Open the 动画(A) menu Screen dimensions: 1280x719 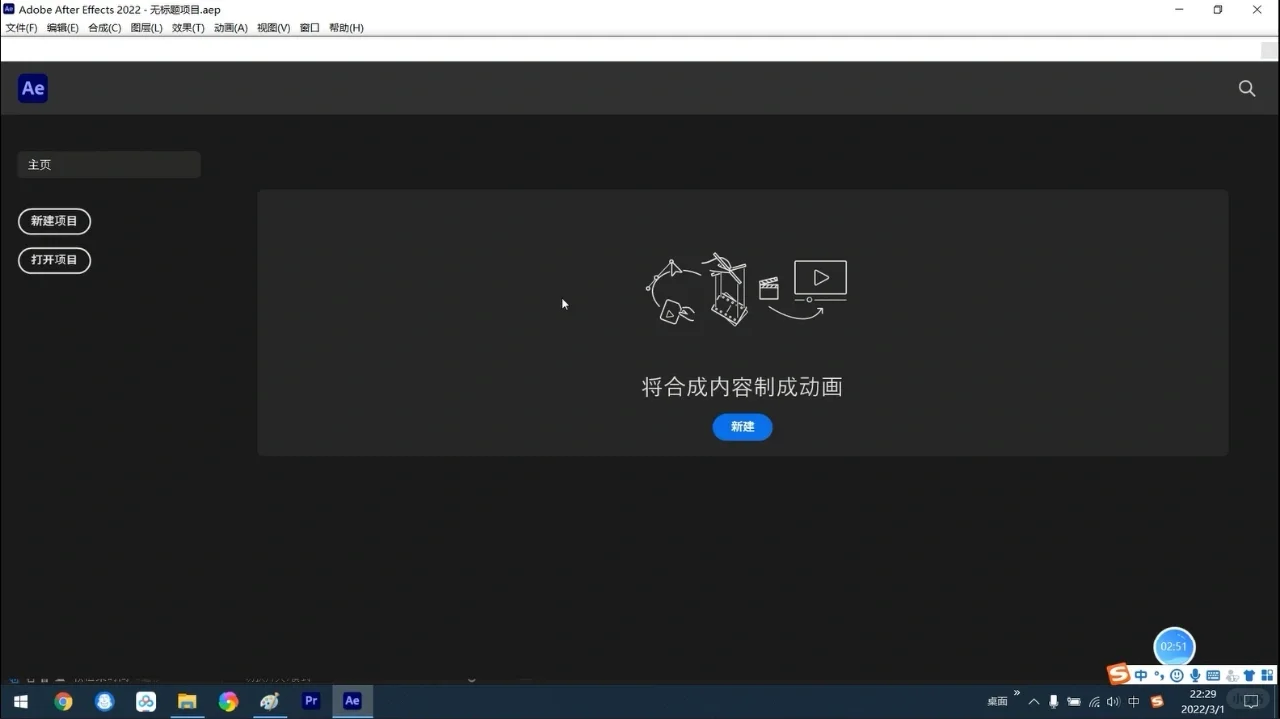click(x=231, y=27)
